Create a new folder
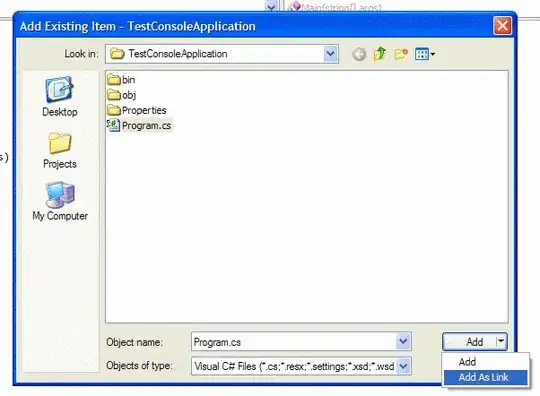The width and height of the screenshot is (540, 396). (401, 54)
